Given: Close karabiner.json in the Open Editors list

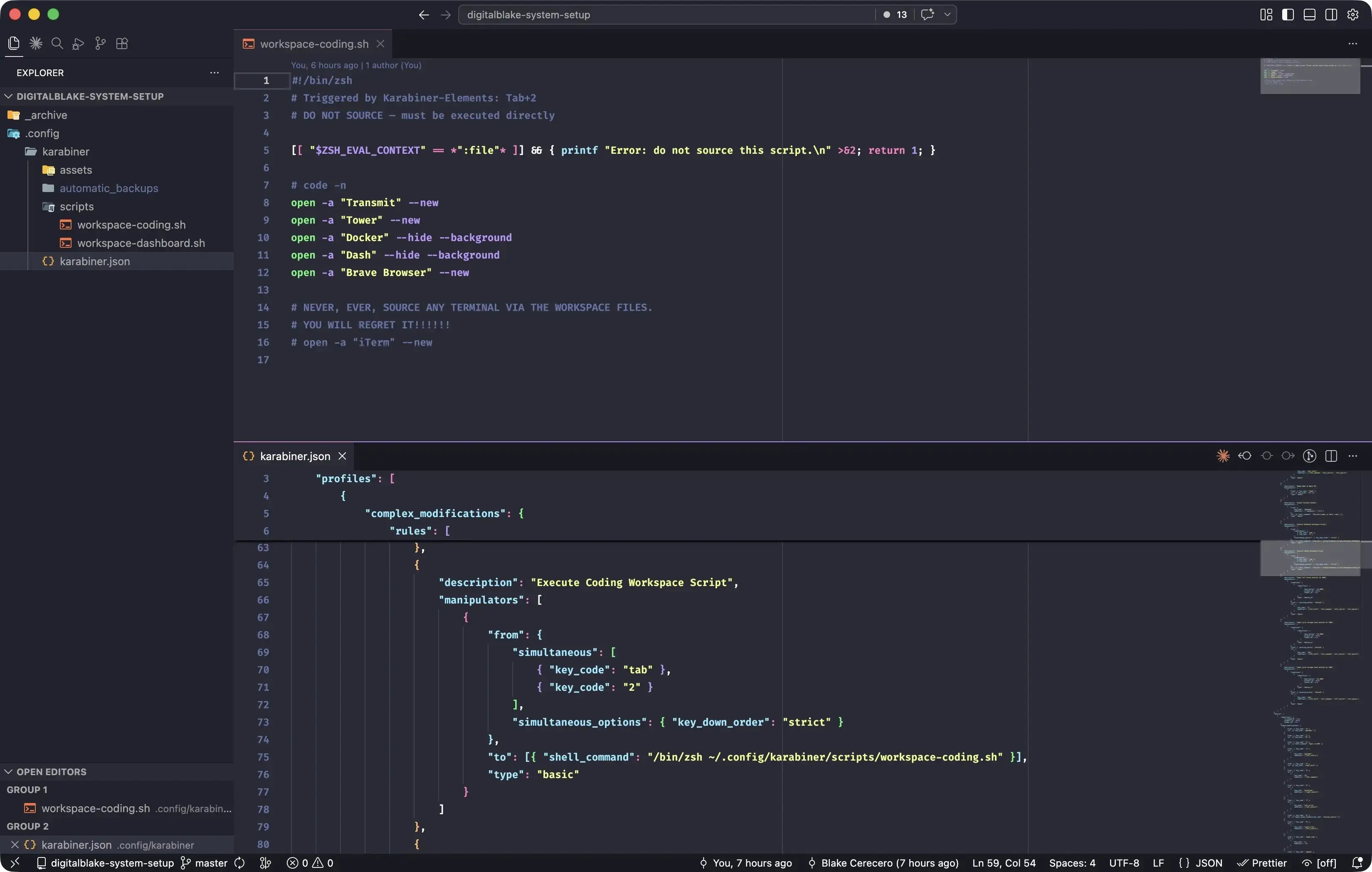Looking at the screenshot, I should pos(15,845).
